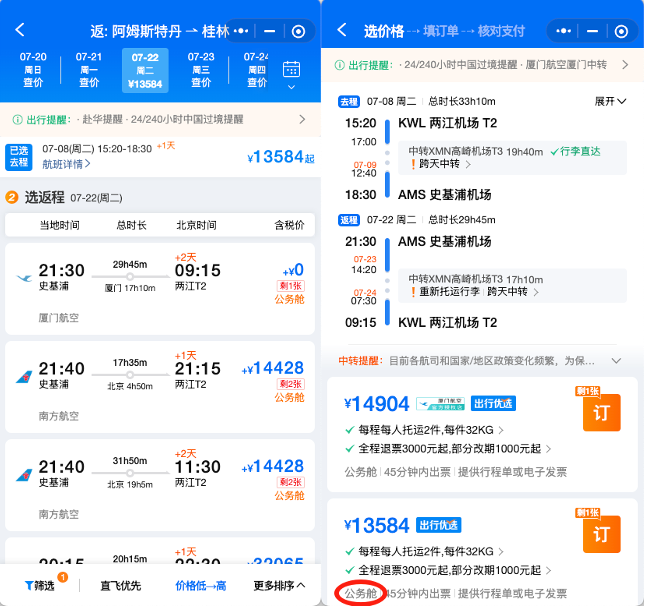
Task: Expand 更多排序 options
Action: 279,585
